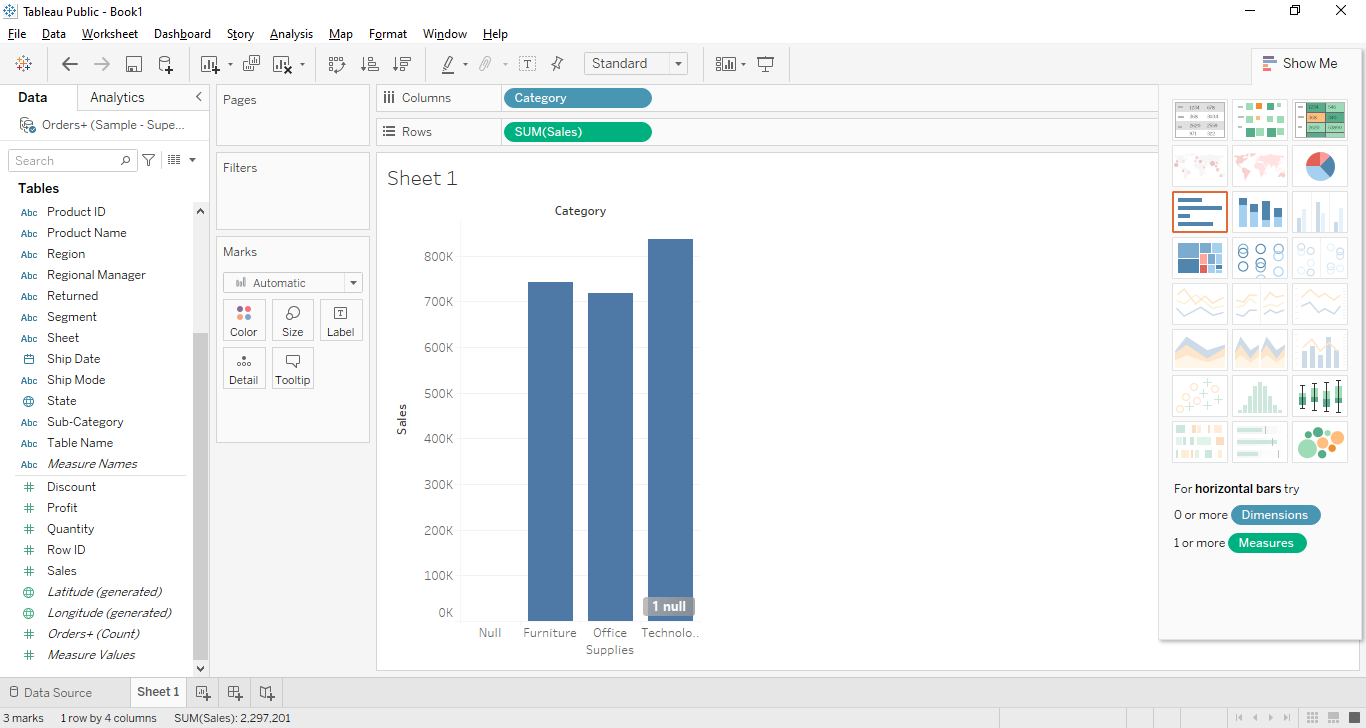Choose the text table in Show Me
1366x728 pixels.
[1200, 120]
